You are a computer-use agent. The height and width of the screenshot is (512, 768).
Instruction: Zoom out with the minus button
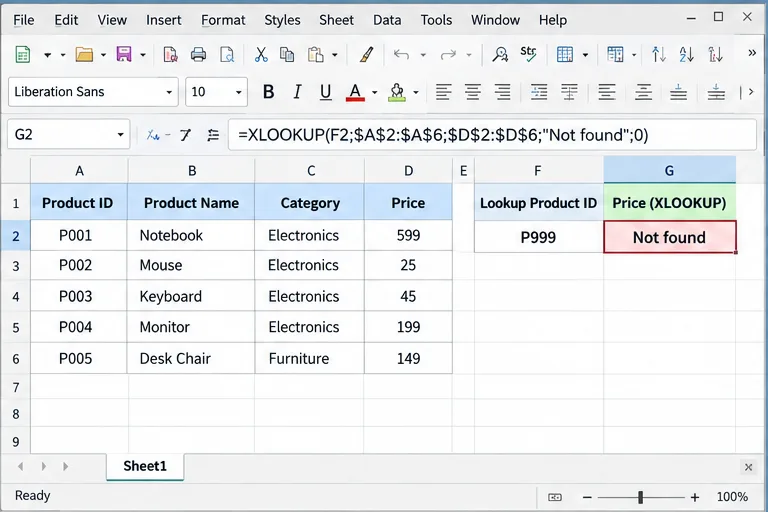pyautogui.click(x=587, y=497)
